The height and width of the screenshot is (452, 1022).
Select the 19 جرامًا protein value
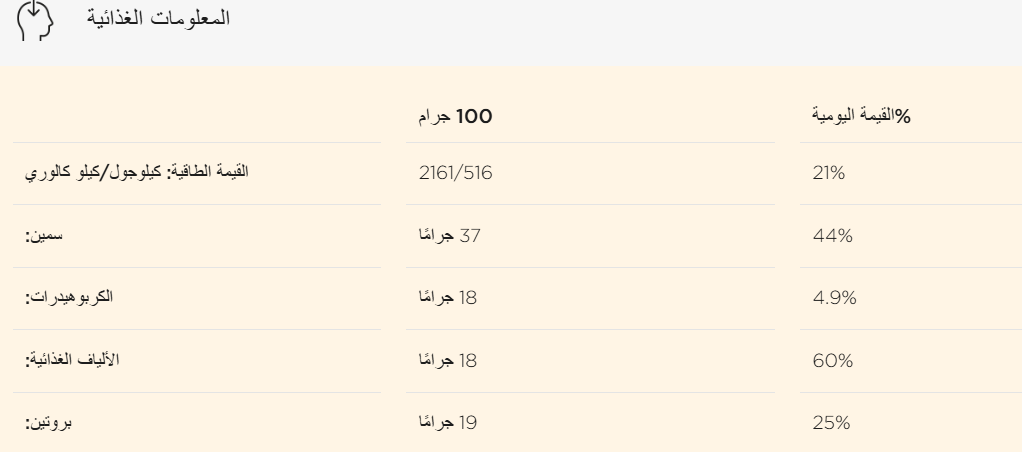click(x=449, y=423)
